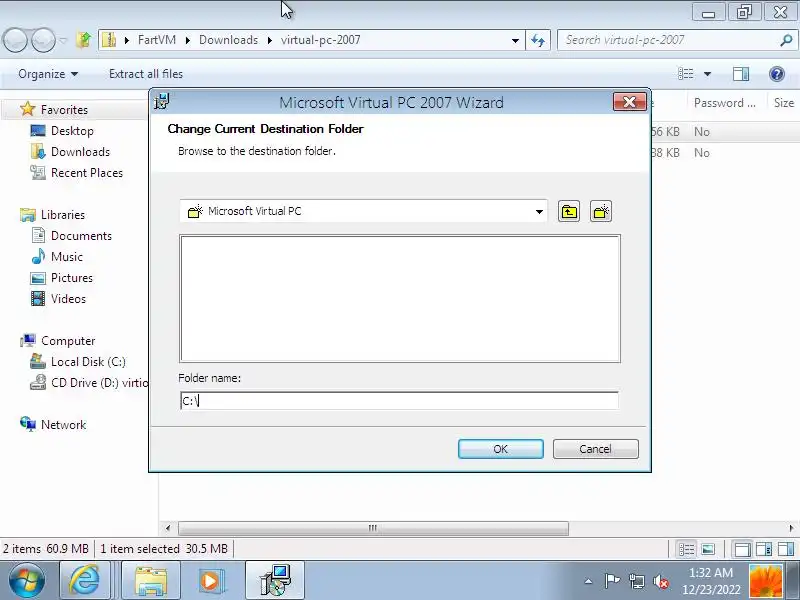Open Recent Places in Favorites

tap(87, 172)
